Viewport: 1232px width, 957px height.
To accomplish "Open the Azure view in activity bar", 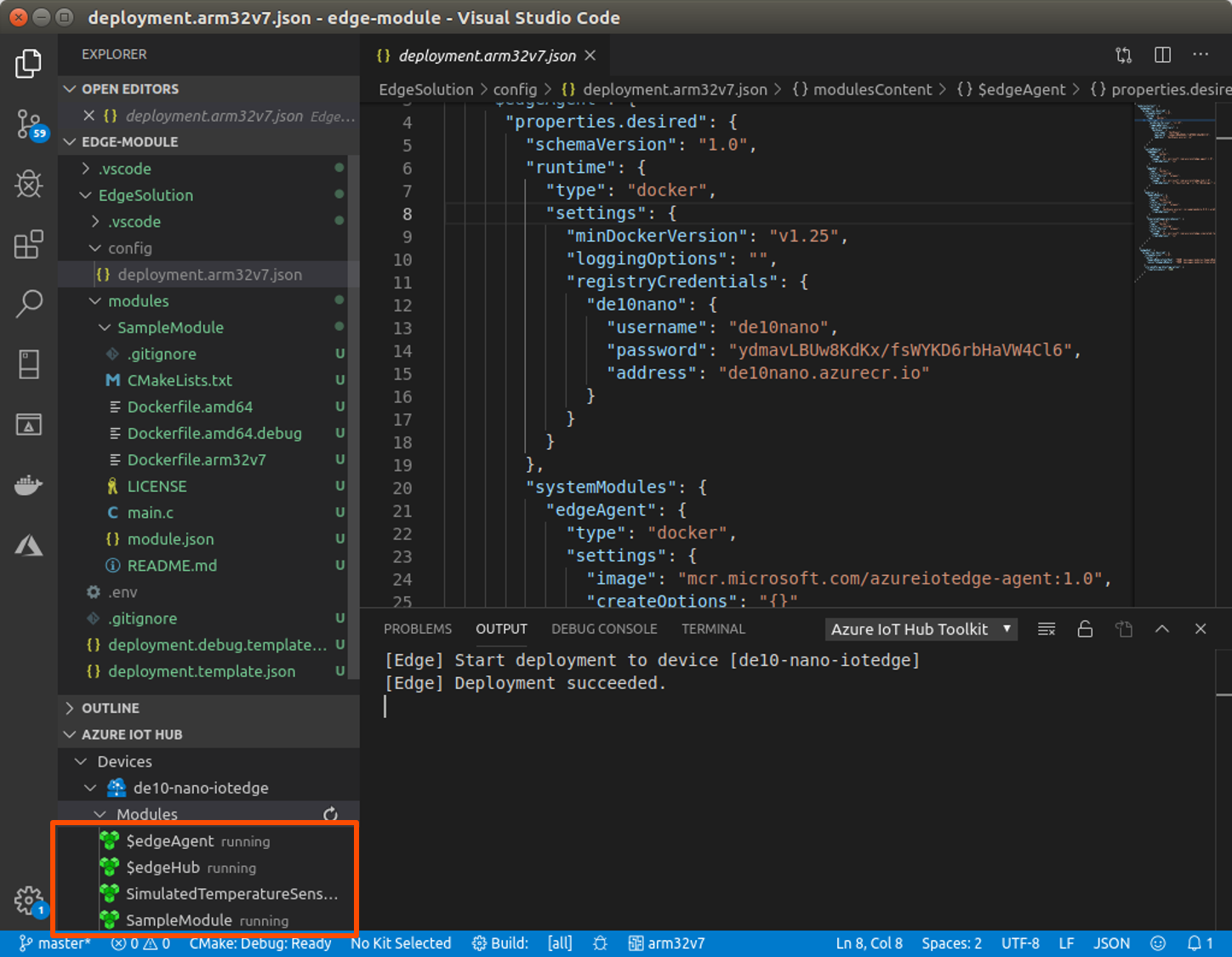I will 29,545.
